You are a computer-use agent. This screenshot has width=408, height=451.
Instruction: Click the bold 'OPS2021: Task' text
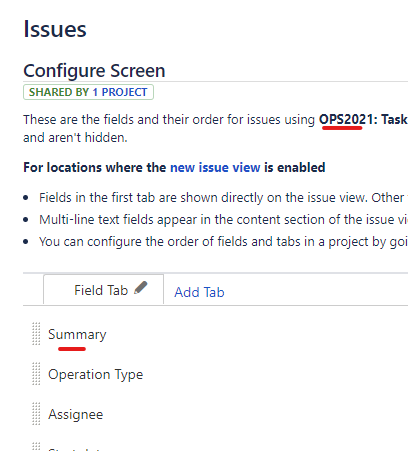pos(363,119)
